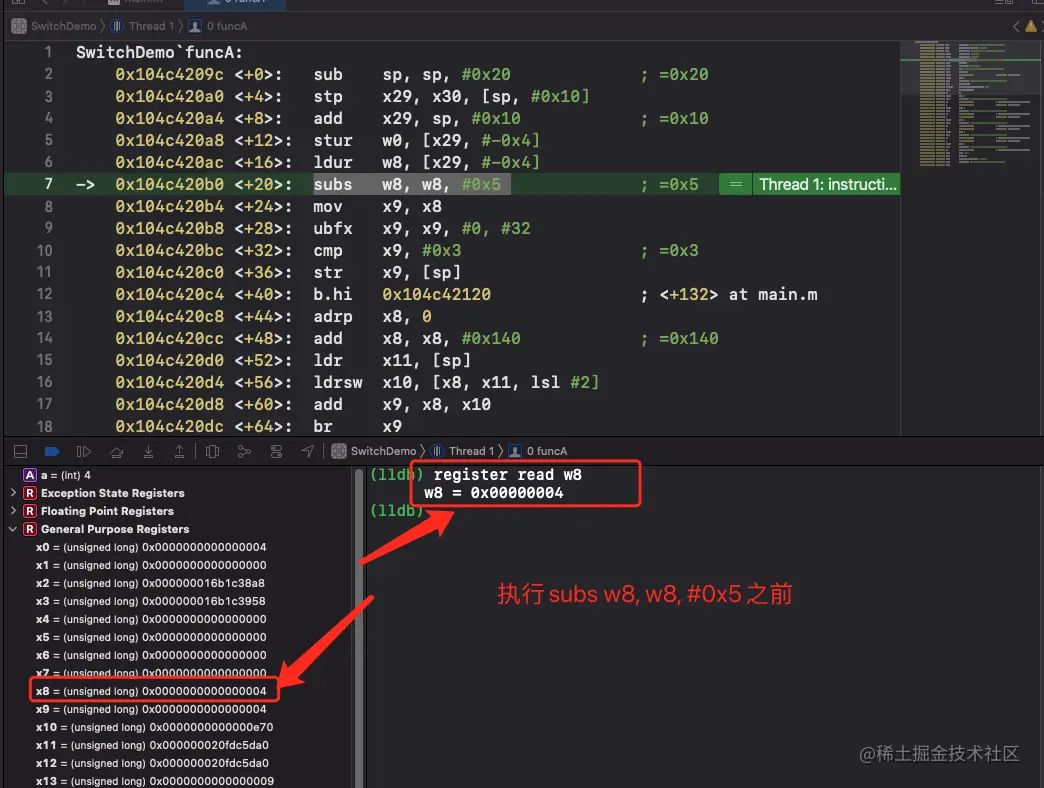
Task: Select register row x2 value 0x000000016b1c38a8
Action: pos(150,583)
